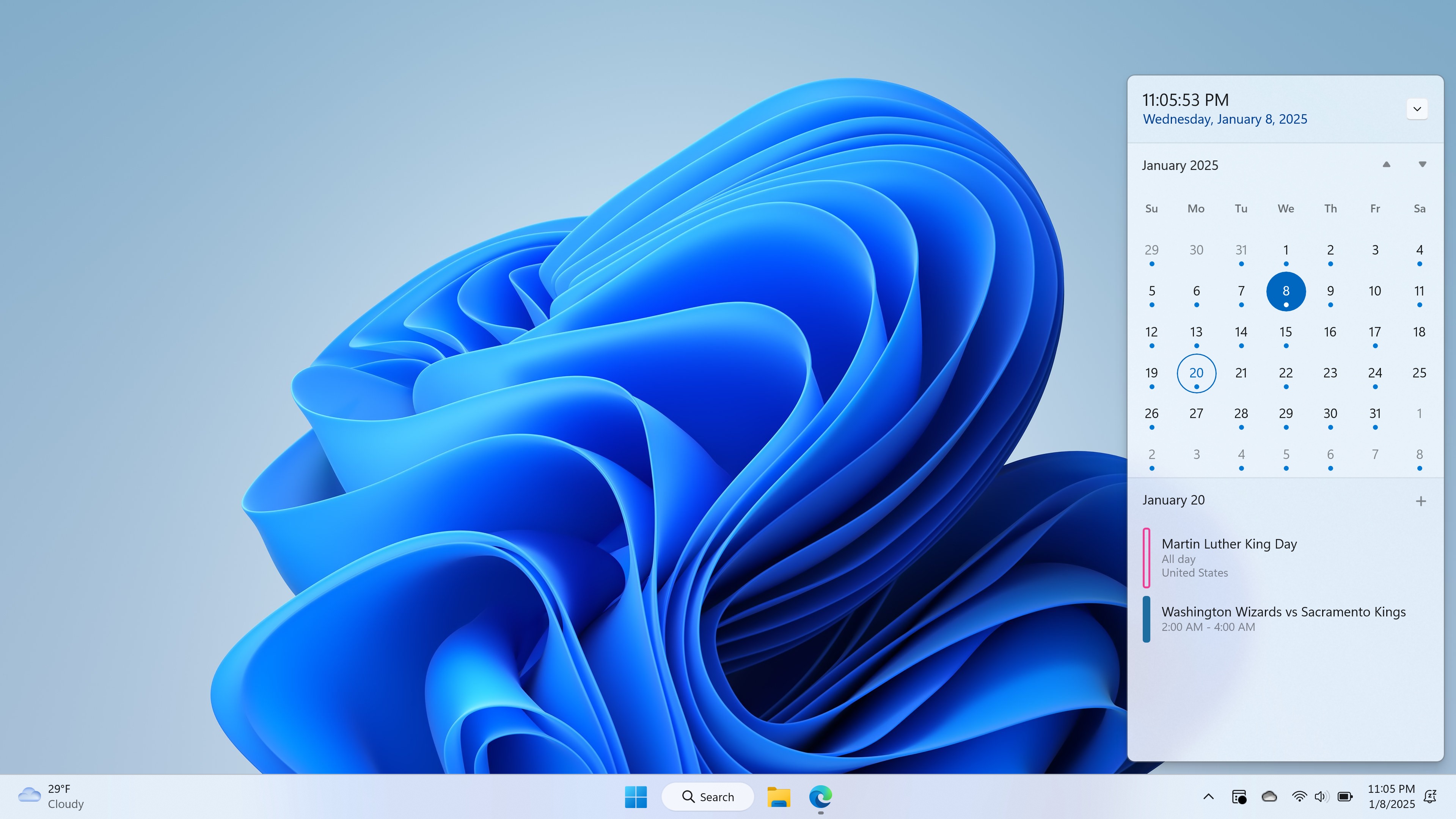Select January 23 in the calendar
The height and width of the screenshot is (819, 1456).
1330,373
